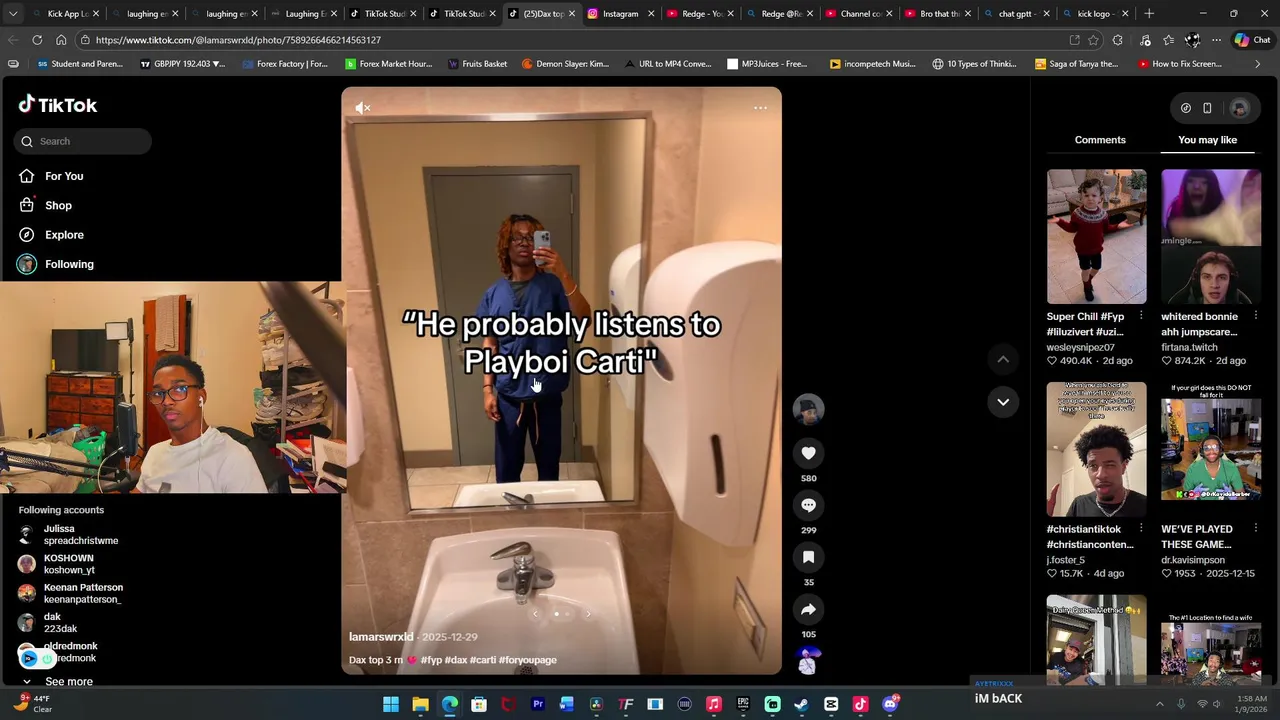The image size is (1280, 720).
Task: Go to previous video with up chevron
Action: click(1003, 359)
